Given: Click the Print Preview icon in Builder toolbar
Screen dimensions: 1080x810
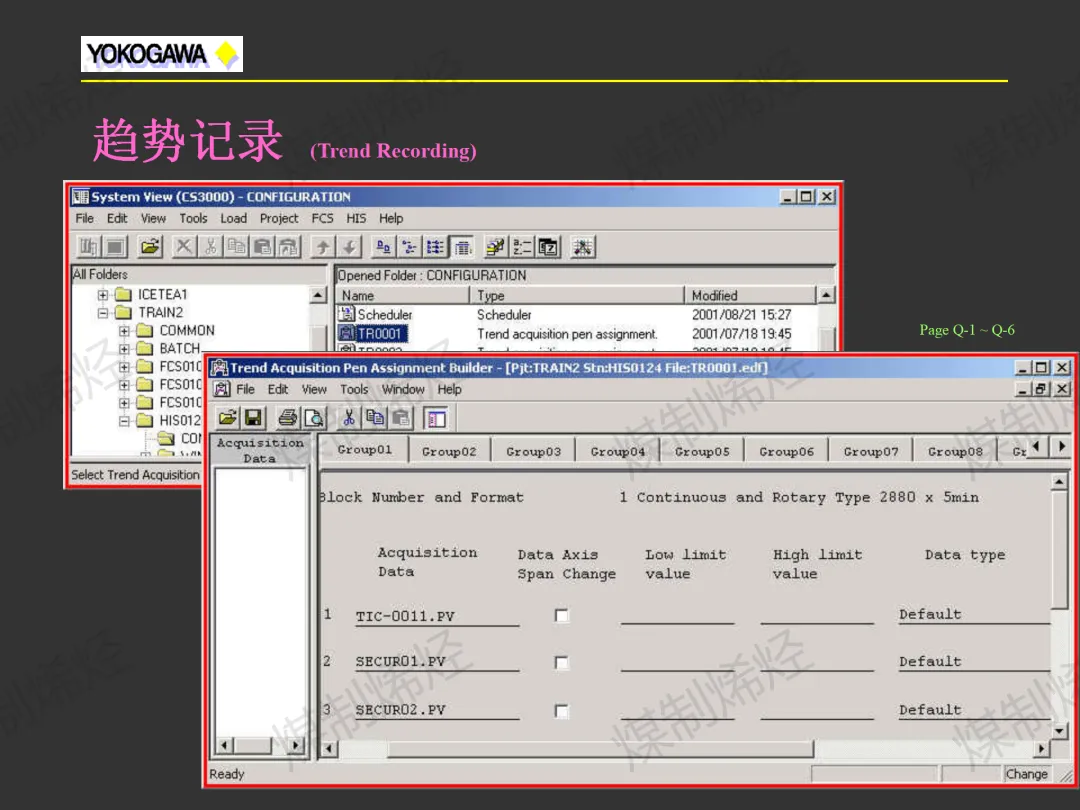Looking at the screenshot, I should pyautogui.click(x=314, y=417).
